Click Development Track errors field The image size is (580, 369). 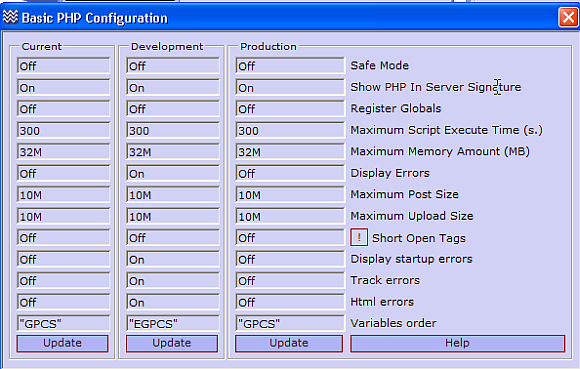click(x=173, y=280)
